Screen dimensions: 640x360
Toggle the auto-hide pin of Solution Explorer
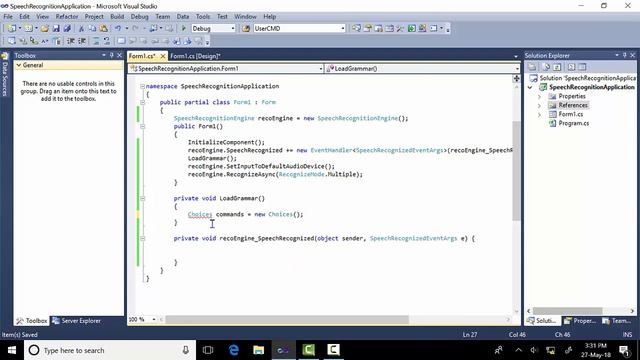click(624, 55)
